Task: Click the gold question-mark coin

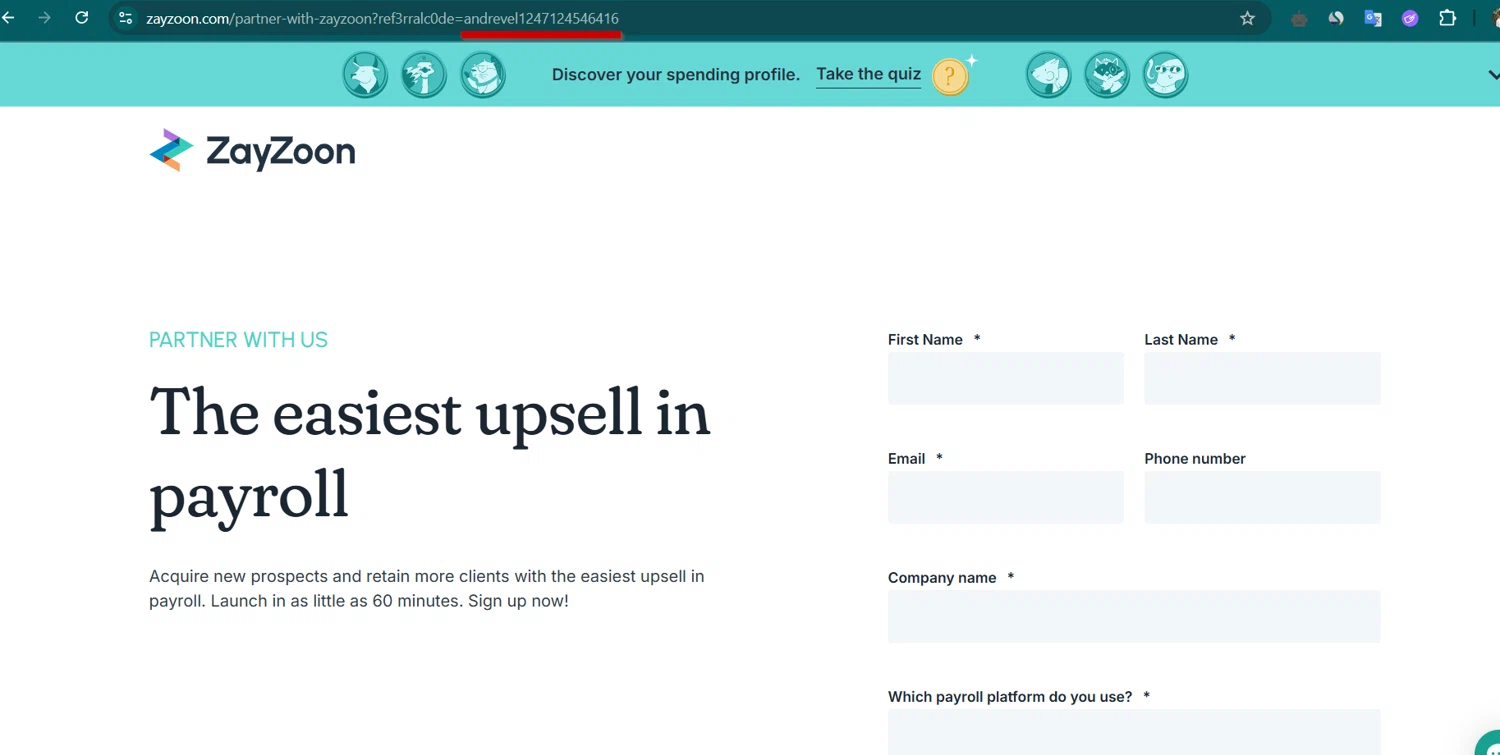Action: 950,76
